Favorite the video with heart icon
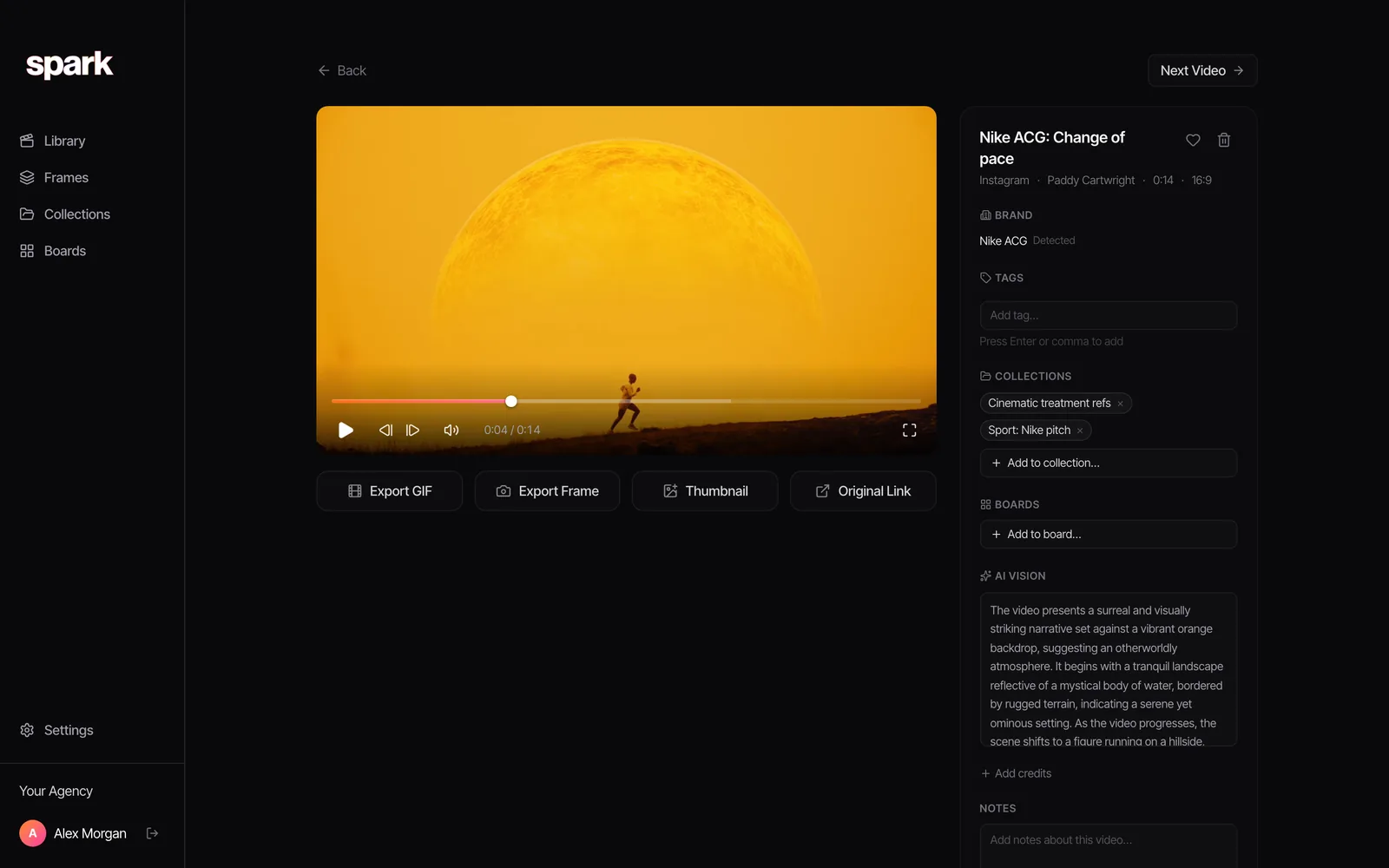The width and height of the screenshot is (1389, 868). (1193, 140)
